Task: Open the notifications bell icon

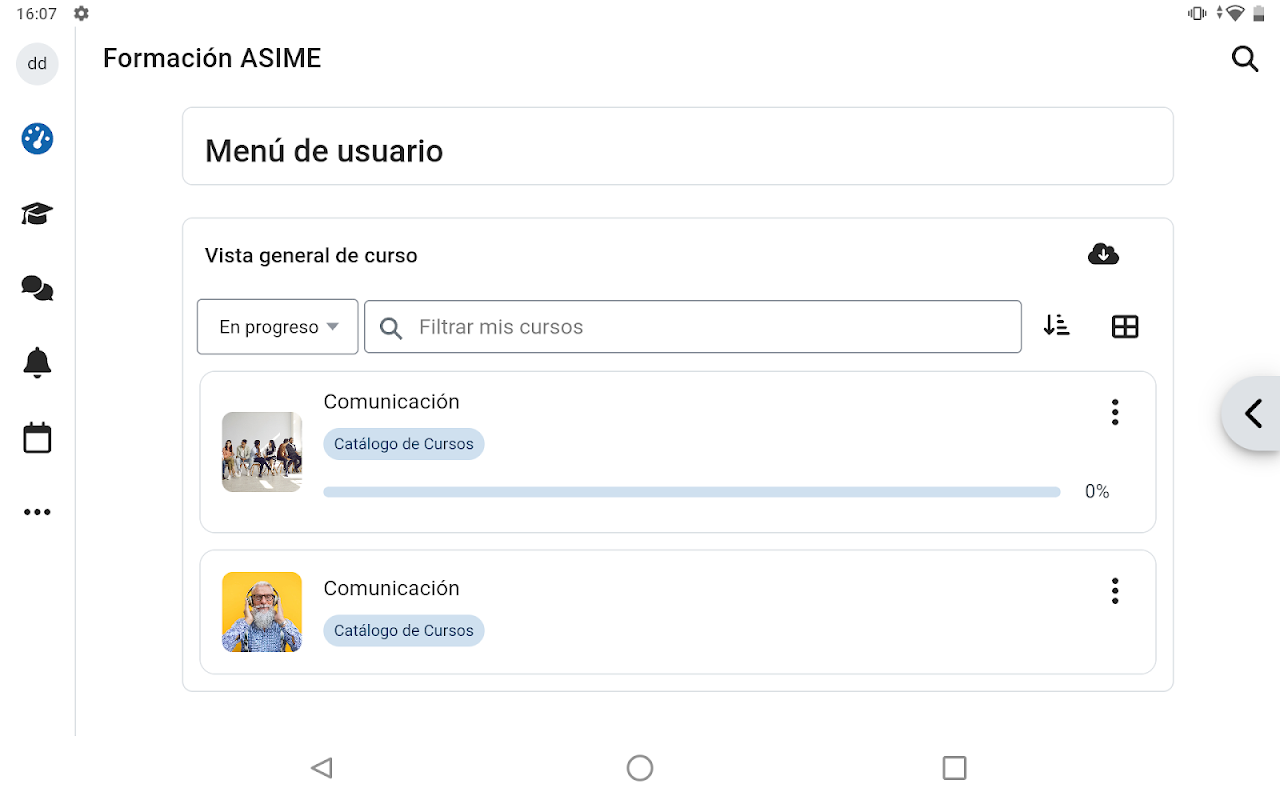Action: [37, 363]
